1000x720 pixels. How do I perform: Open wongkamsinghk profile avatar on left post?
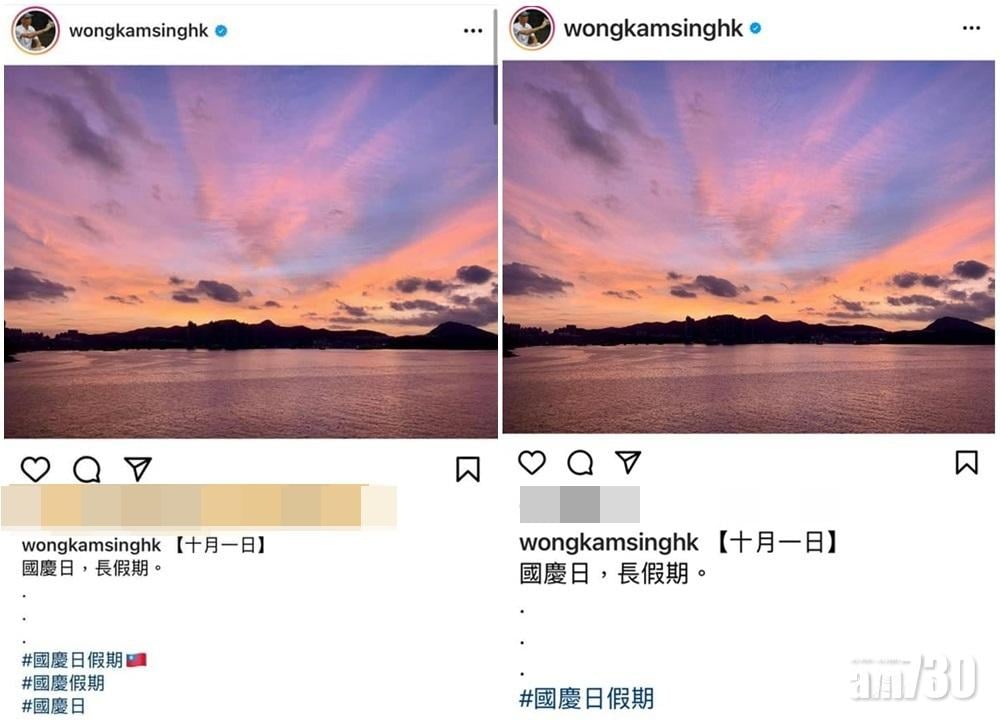pos(35,31)
